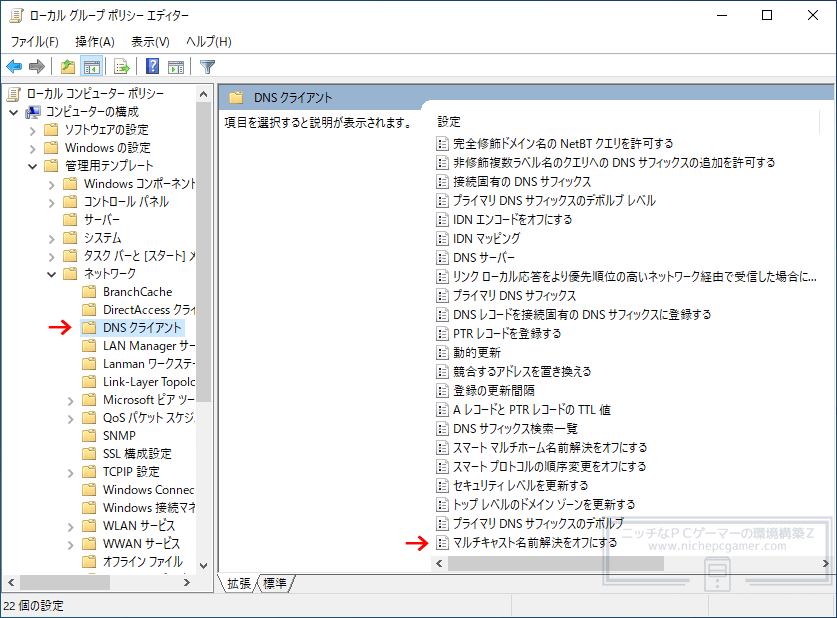Switch to the 標準 tab
837x618 pixels.
point(275,583)
